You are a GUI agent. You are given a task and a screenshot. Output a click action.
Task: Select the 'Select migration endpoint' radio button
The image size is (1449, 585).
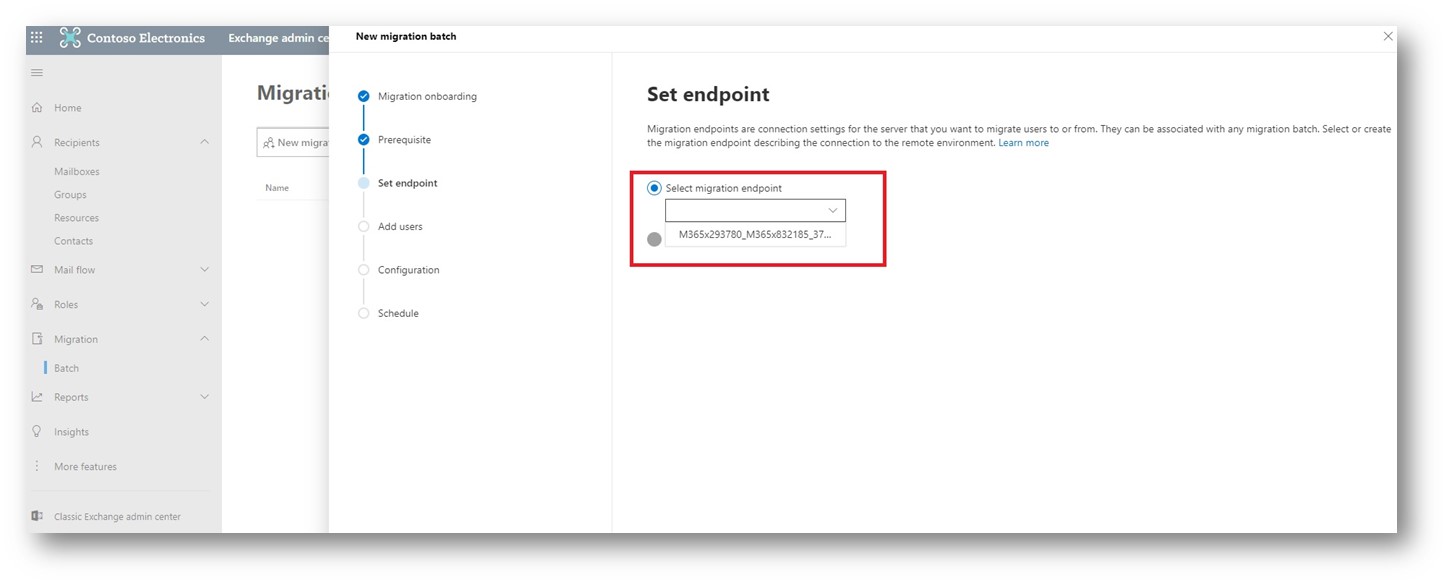654,188
